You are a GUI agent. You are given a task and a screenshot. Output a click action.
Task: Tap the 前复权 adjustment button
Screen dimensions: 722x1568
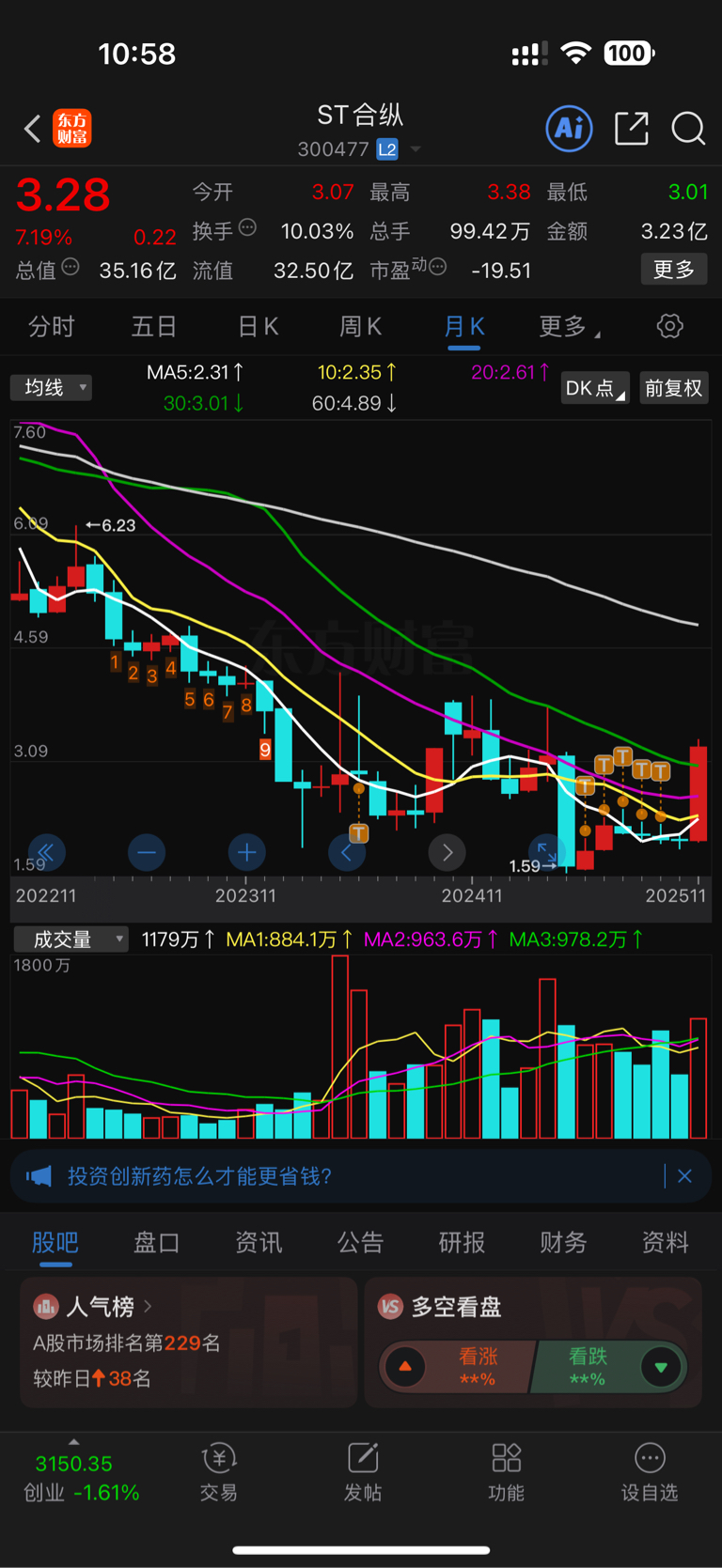tap(673, 388)
